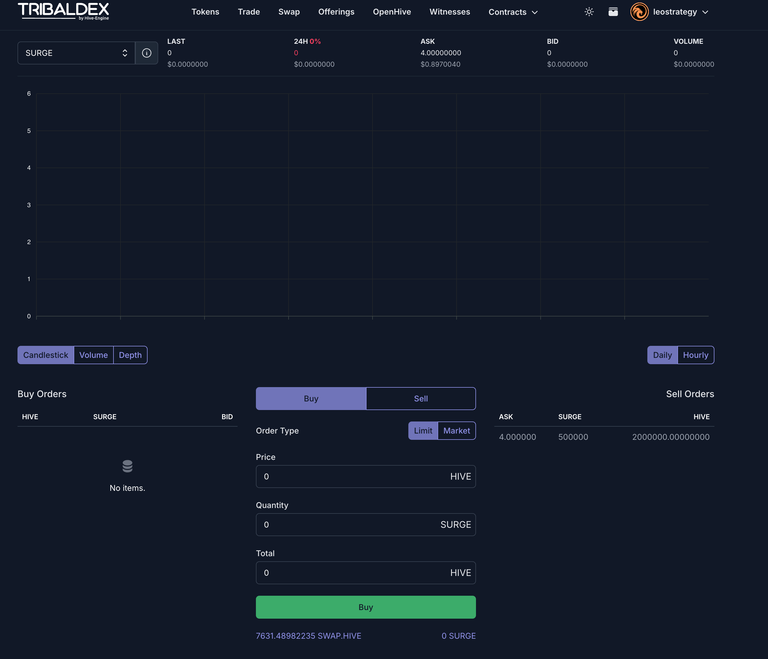The image size is (768, 659).
Task: Click the No items database icon
Action: pyautogui.click(x=127, y=466)
